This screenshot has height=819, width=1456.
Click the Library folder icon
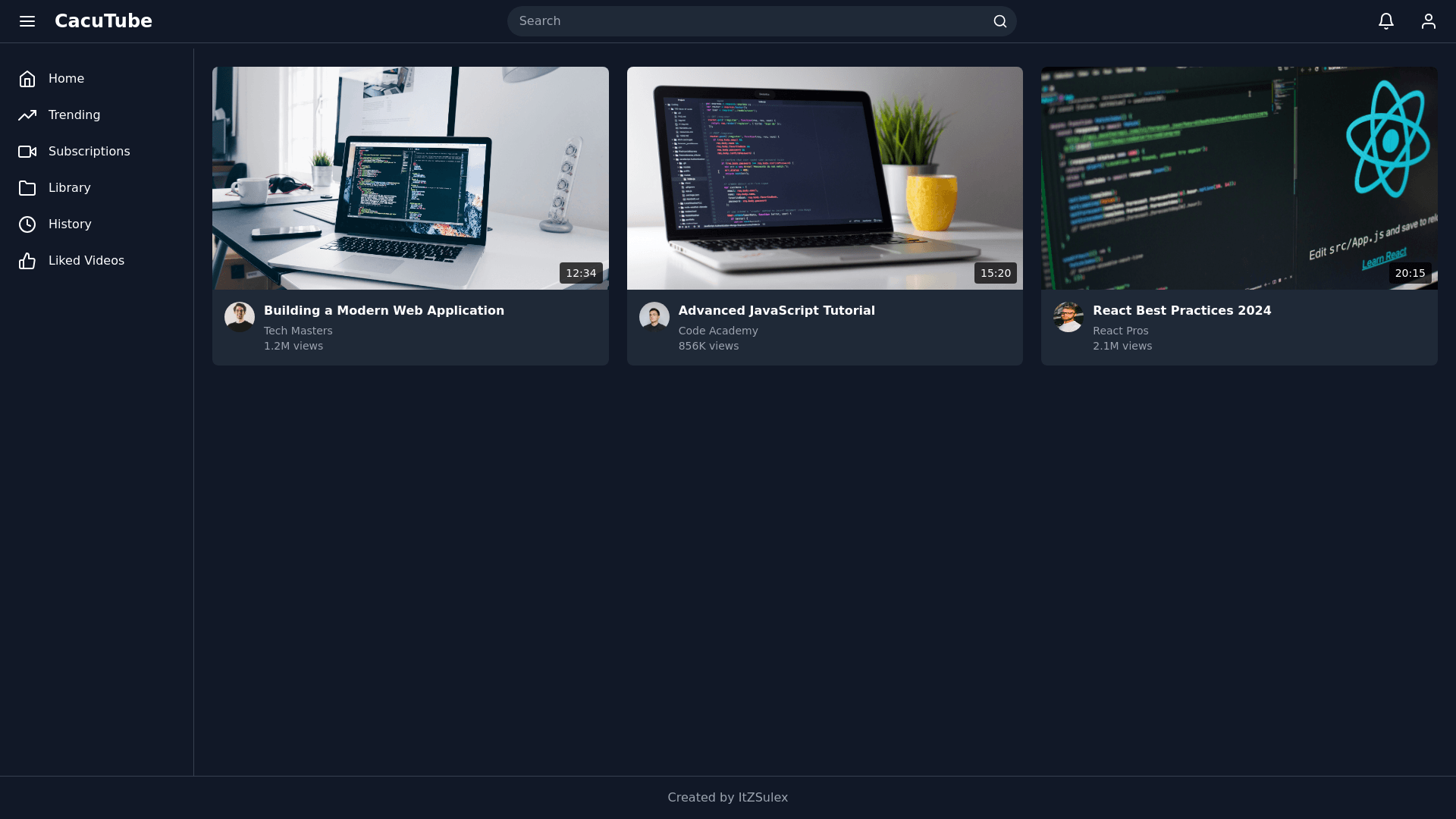[27, 188]
